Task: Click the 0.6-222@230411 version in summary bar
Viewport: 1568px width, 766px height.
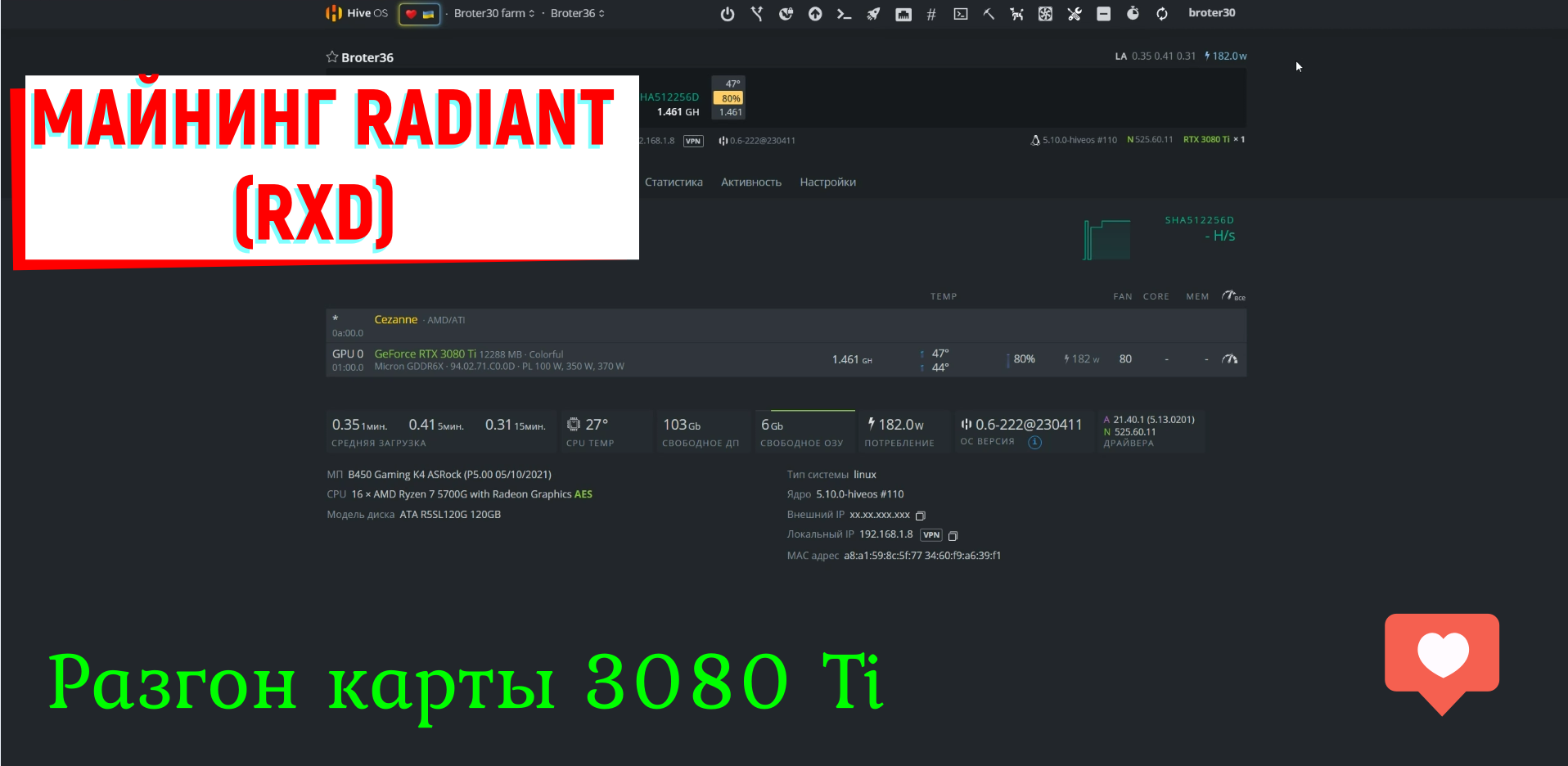Action: [x=757, y=141]
